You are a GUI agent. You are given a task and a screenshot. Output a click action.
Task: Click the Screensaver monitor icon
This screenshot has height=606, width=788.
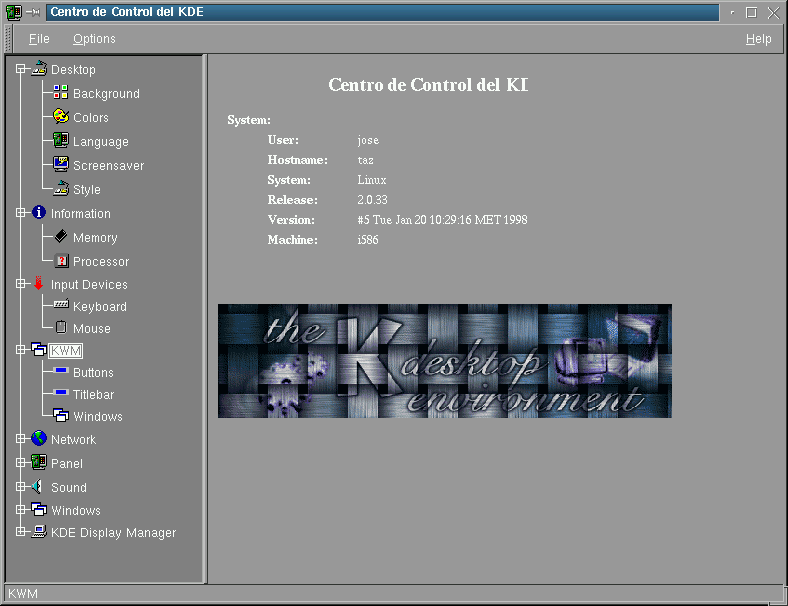(x=61, y=165)
